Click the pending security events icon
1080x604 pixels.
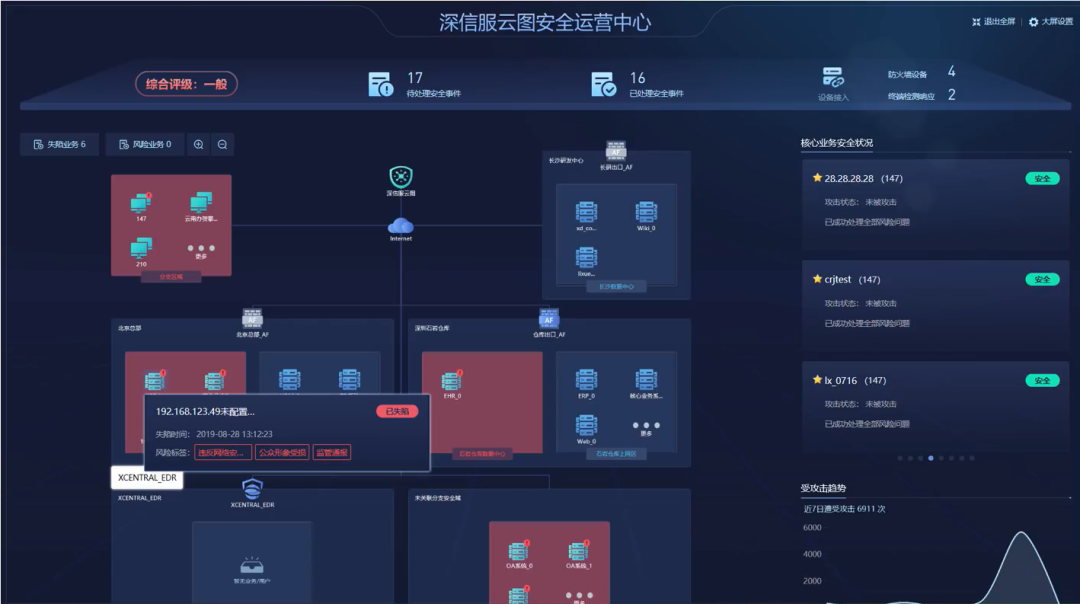pyautogui.click(x=380, y=84)
